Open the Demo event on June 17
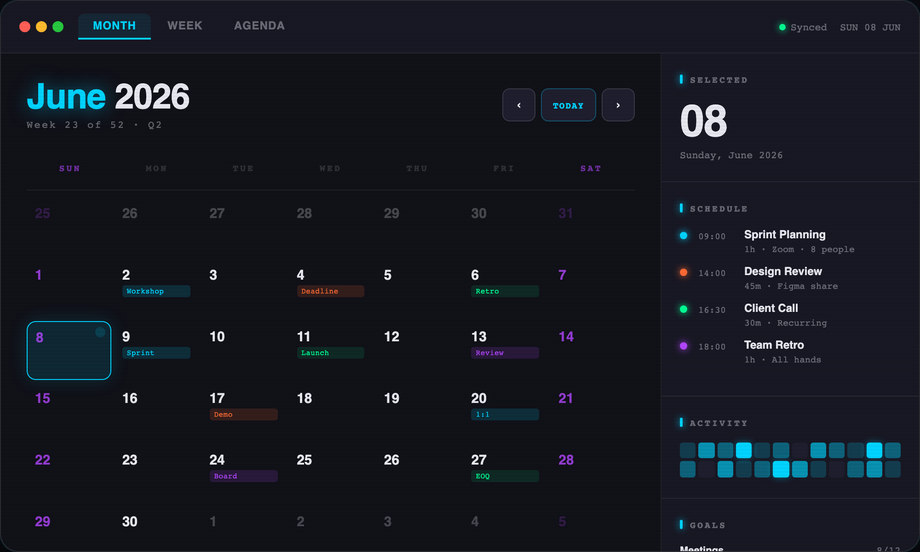The width and height of the screenshot is (920, 552). (x=243, y=414)
